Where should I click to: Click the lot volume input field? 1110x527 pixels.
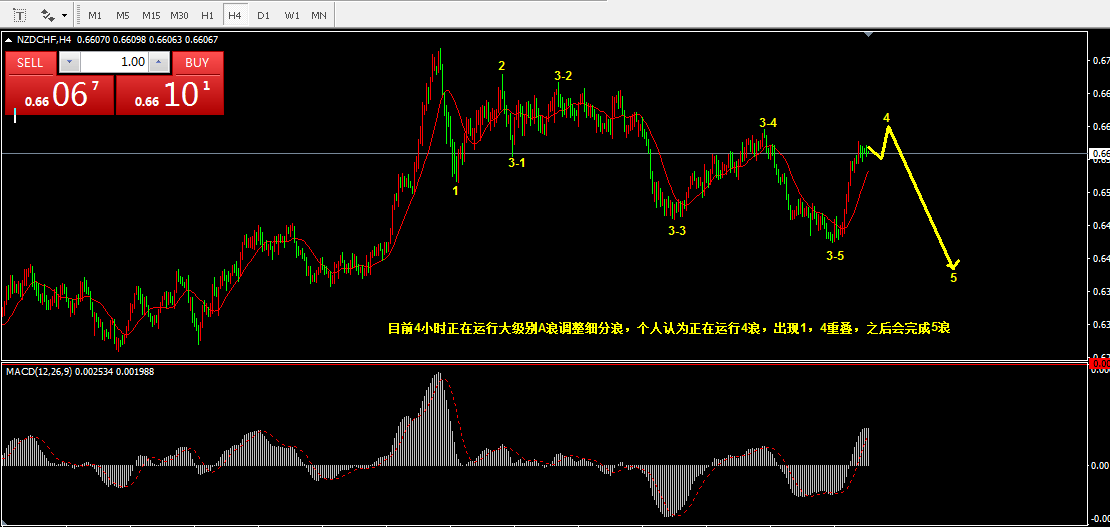point(114,62)
